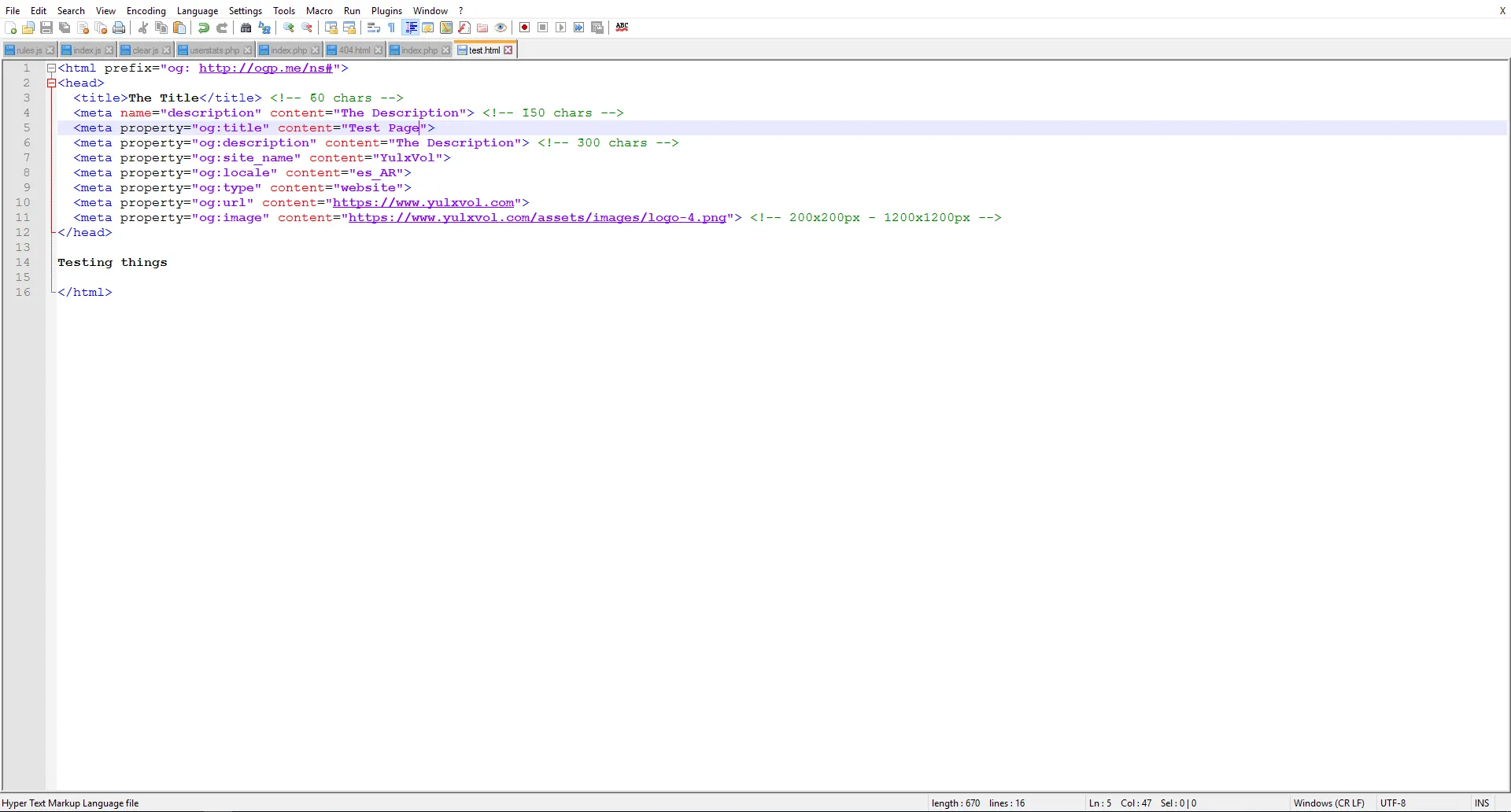Save the current file using the toolbar

(46, 28)
